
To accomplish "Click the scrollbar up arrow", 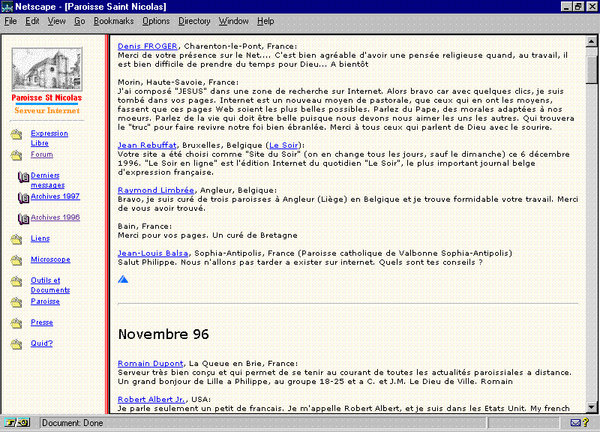I will coord(591,41).
